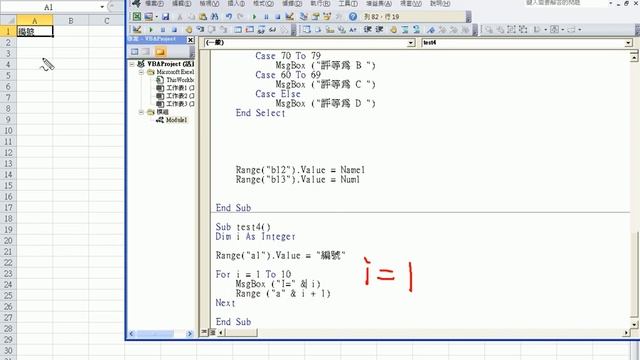Select Module1 in the project tree
Viewport: 640px width, 360px height.
point(176,120)
